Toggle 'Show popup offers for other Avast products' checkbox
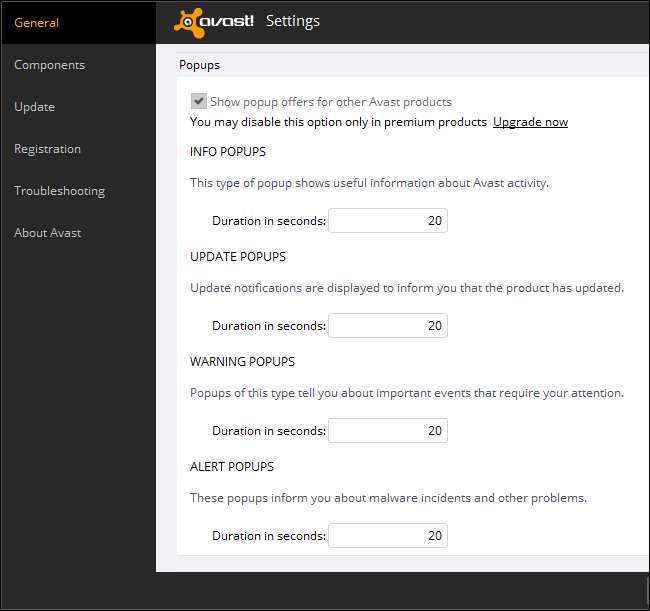Image resolution: width=650 pixels, height=611 pixels. tap(199, 101)
